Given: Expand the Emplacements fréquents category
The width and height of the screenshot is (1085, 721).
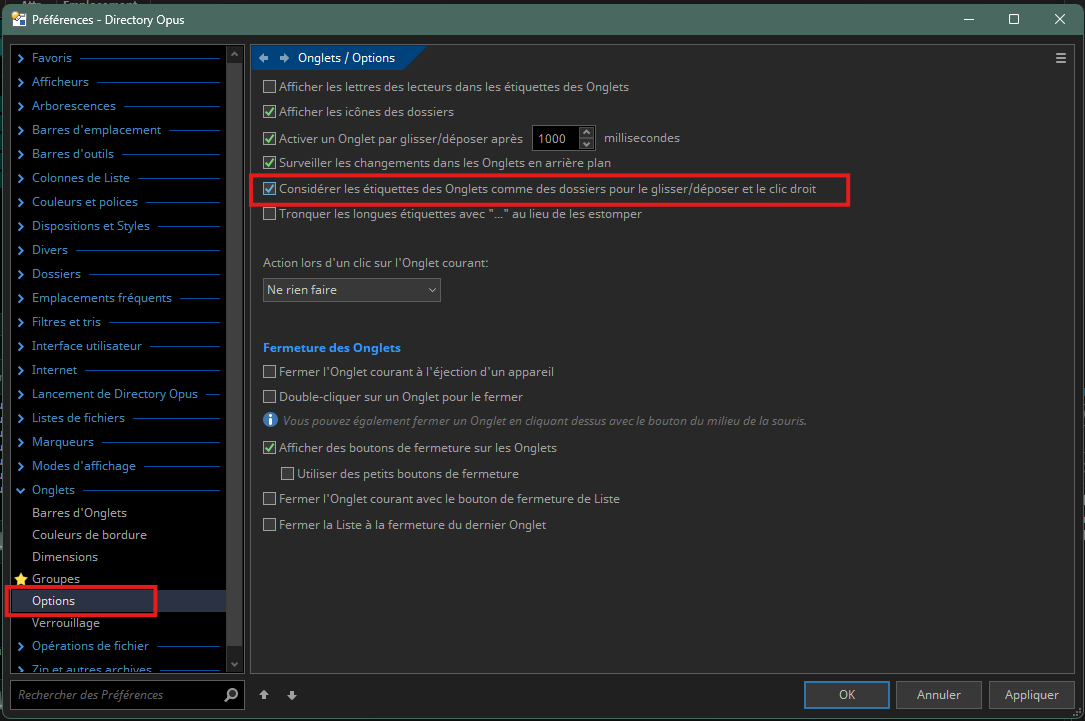Looking at the screenshot, I should click(21, 298).
